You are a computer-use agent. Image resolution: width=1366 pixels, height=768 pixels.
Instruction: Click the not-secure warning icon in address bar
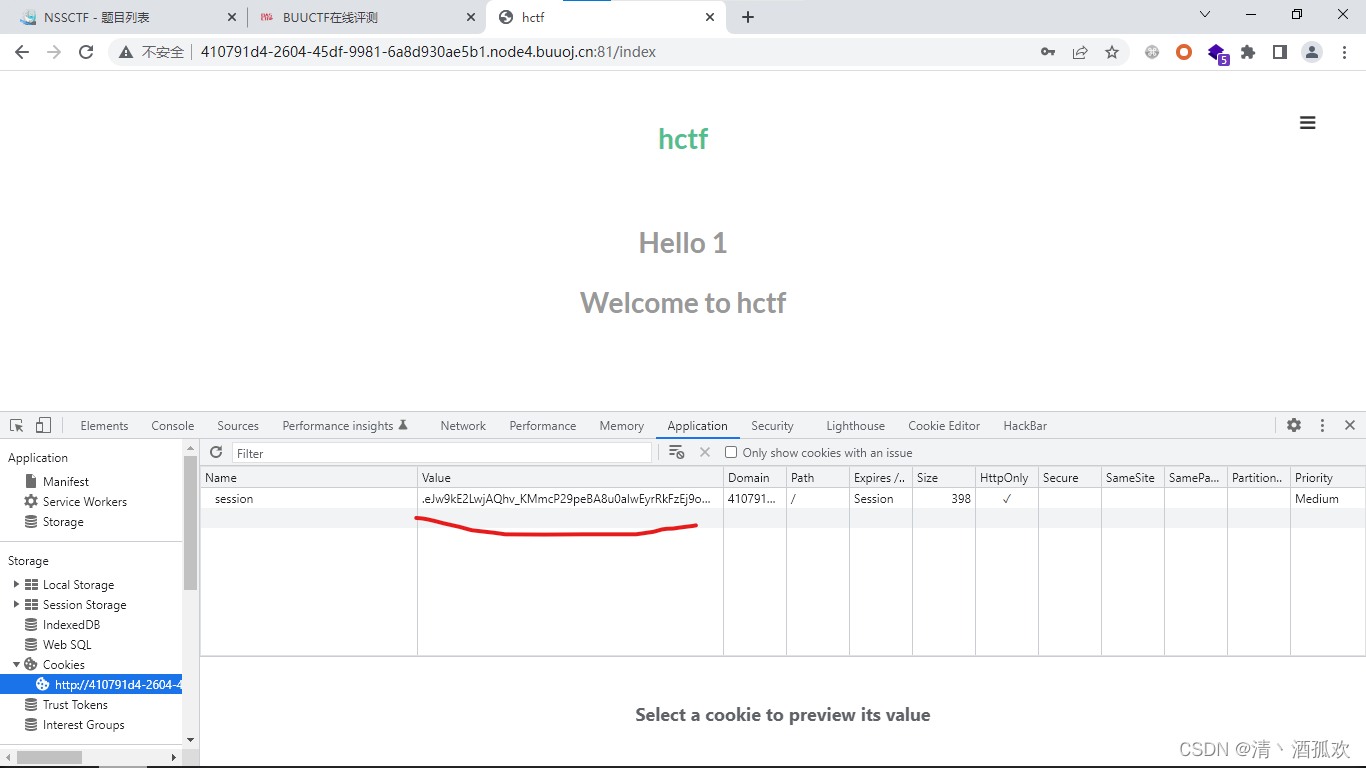coord(126,52)
